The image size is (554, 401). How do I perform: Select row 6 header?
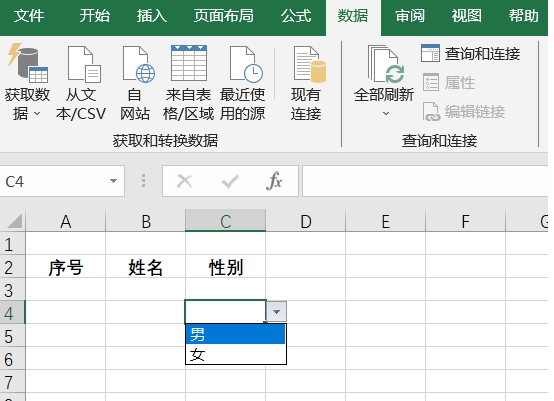point(12,359)
